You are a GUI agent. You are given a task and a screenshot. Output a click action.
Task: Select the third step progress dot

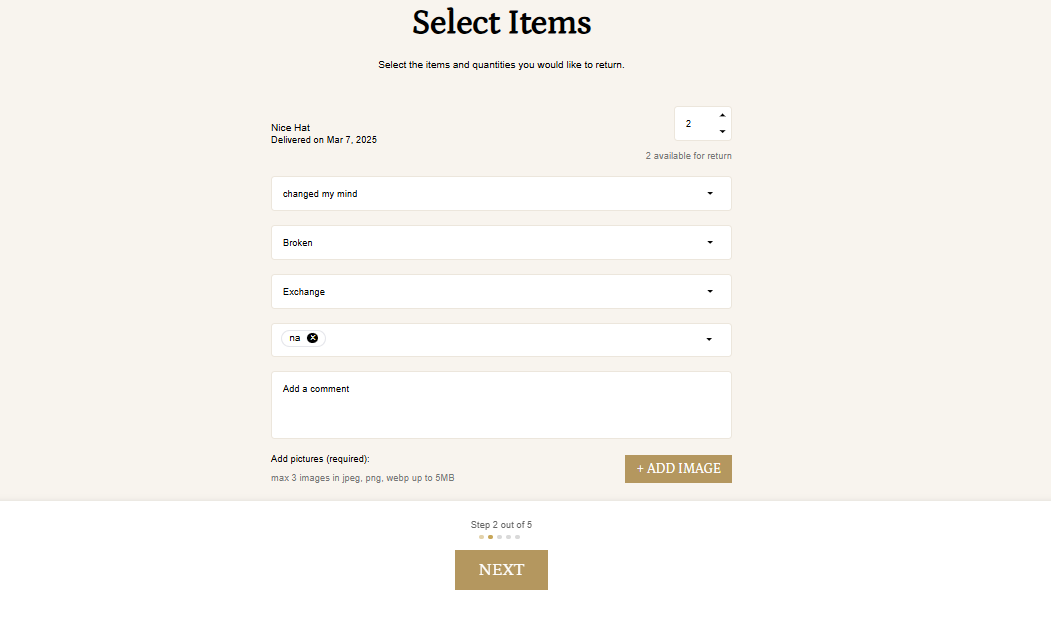pos(499,537)
